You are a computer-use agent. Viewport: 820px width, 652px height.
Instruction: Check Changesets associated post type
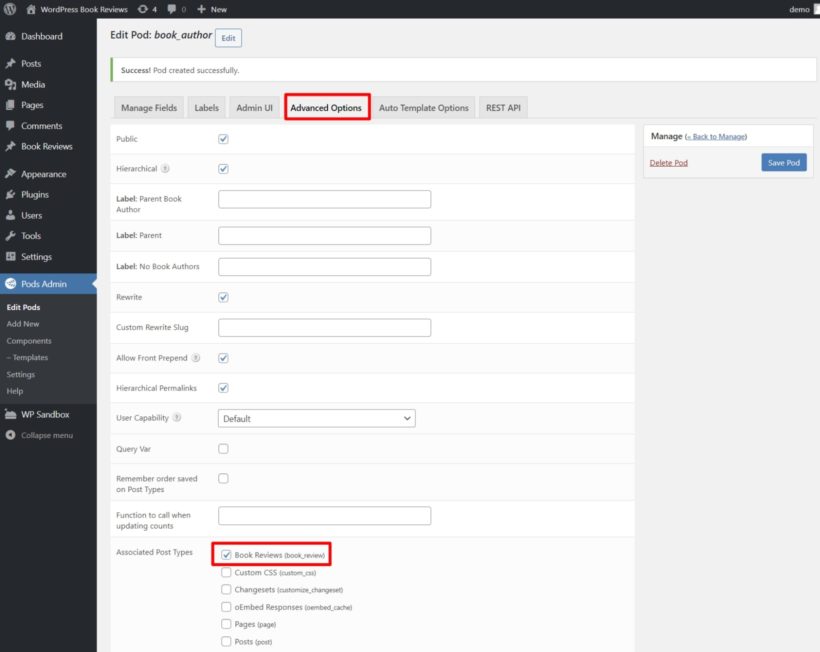point(226,589)
